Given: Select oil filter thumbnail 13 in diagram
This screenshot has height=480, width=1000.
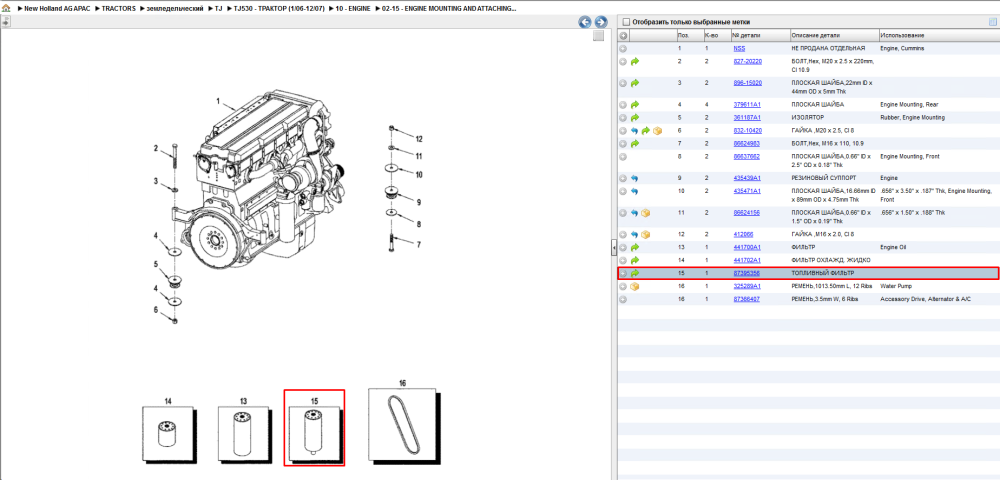Looking at the screenshot, I should click(x=245, y=433).
